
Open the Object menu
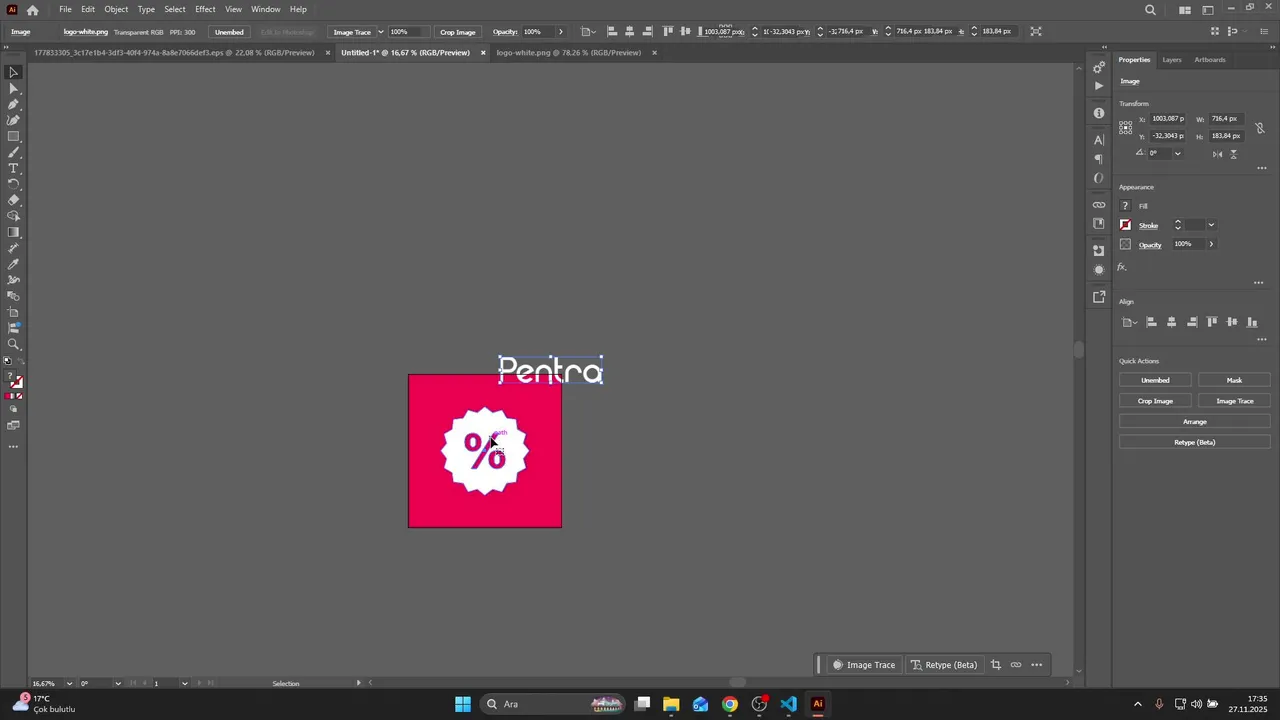(116, 9)
